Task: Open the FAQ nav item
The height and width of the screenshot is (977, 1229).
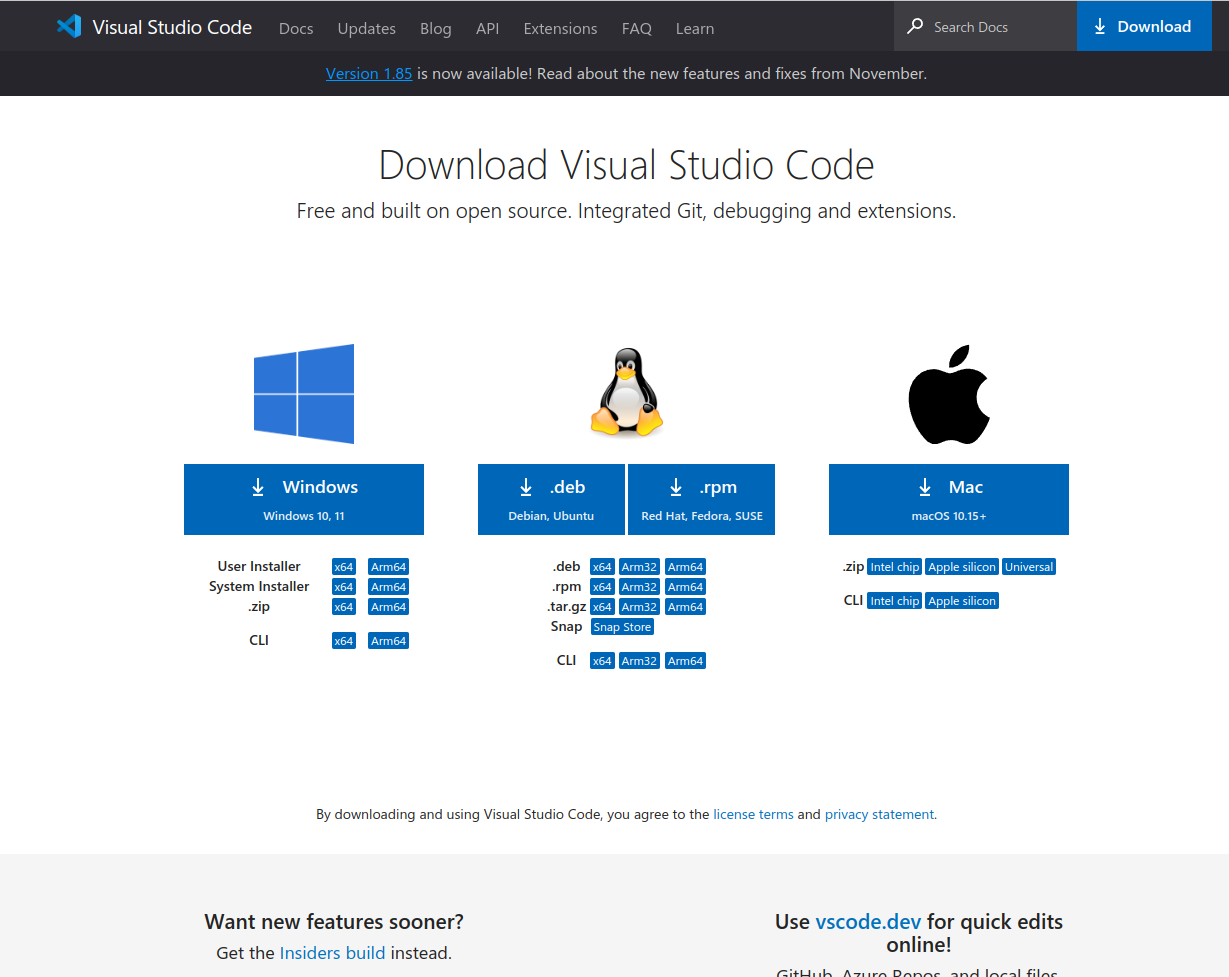Action: click(x=637, y=28)
